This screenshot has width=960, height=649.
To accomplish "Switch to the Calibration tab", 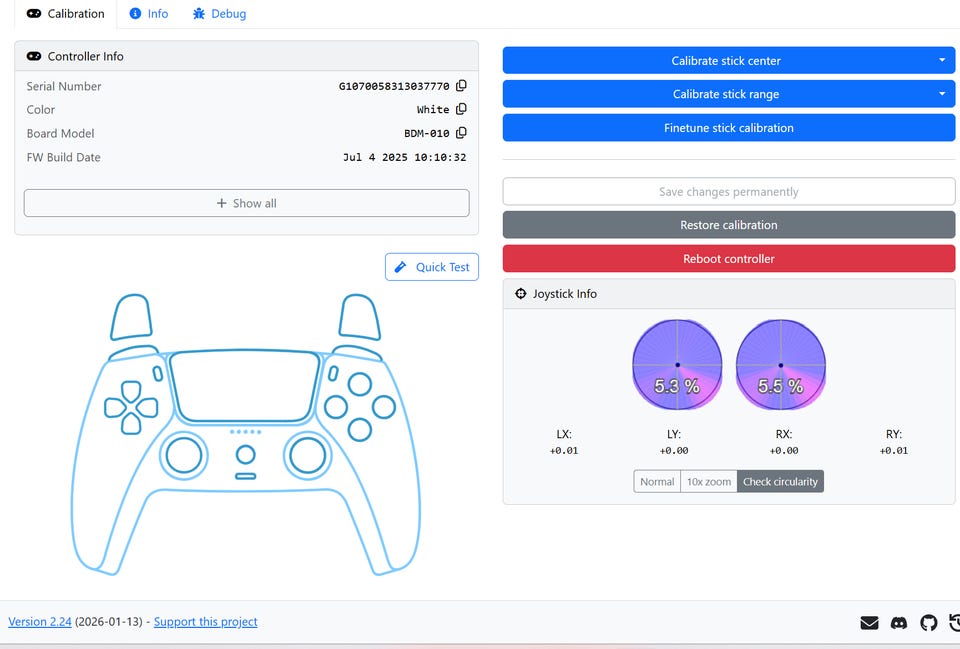I will (66, 13).
